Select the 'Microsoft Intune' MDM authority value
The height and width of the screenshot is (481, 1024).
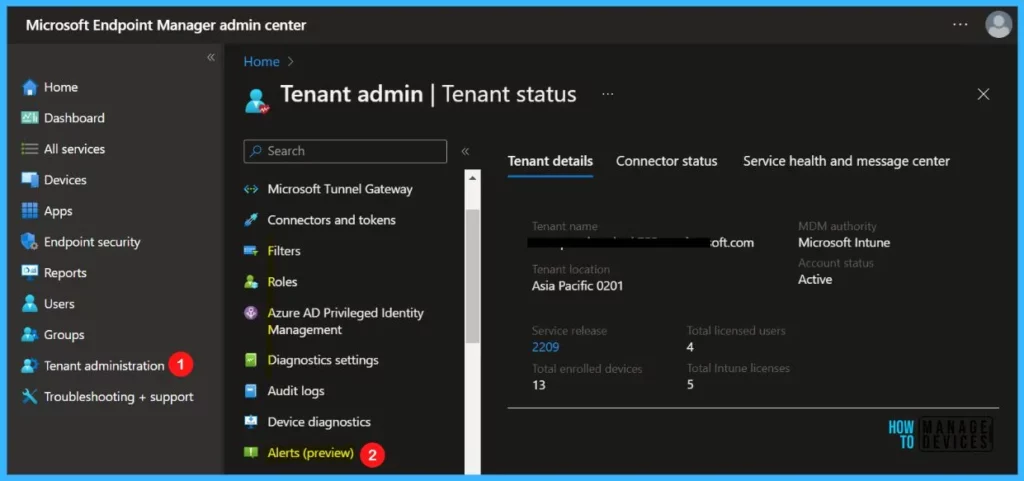click(844, 243)
